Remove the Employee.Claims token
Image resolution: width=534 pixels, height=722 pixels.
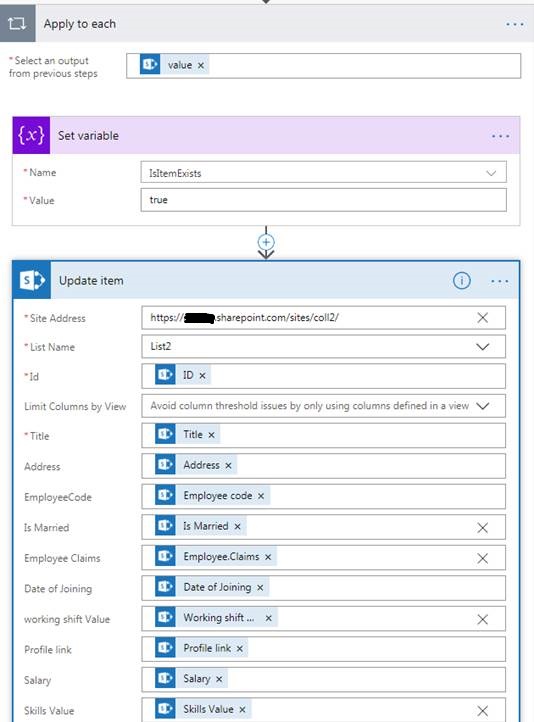268,557
